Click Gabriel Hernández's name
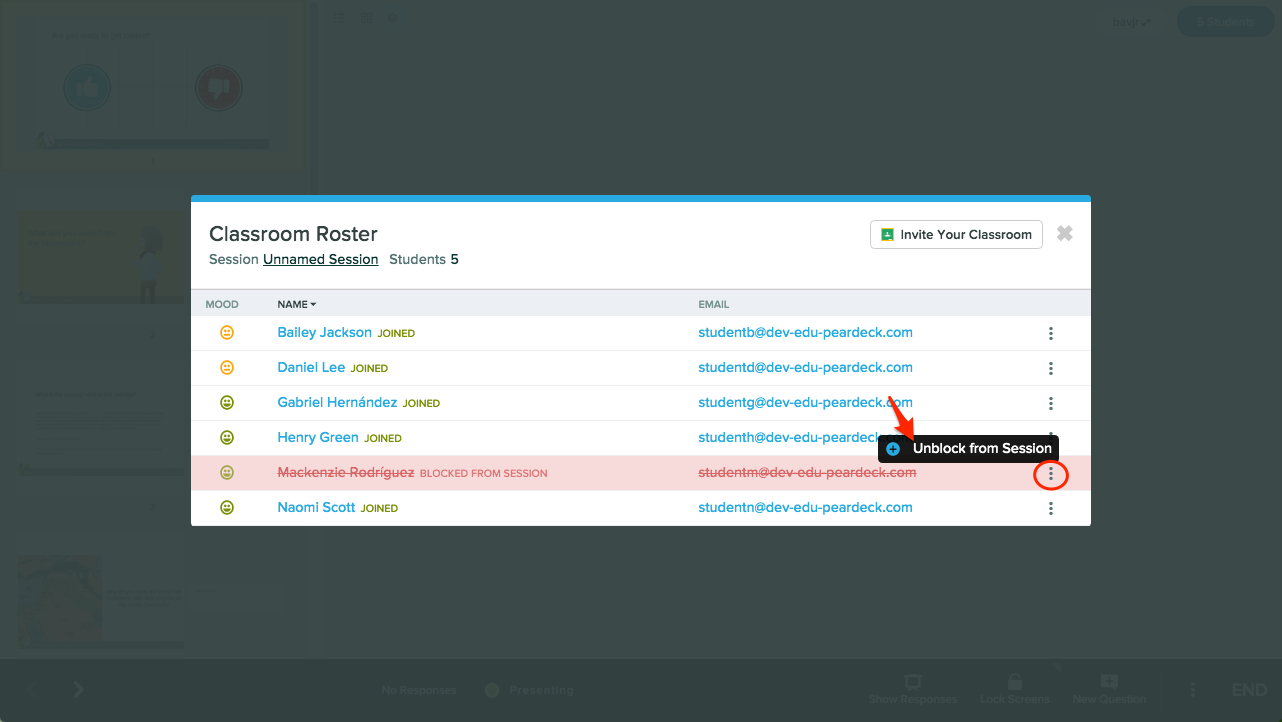 tap(337, 403)
